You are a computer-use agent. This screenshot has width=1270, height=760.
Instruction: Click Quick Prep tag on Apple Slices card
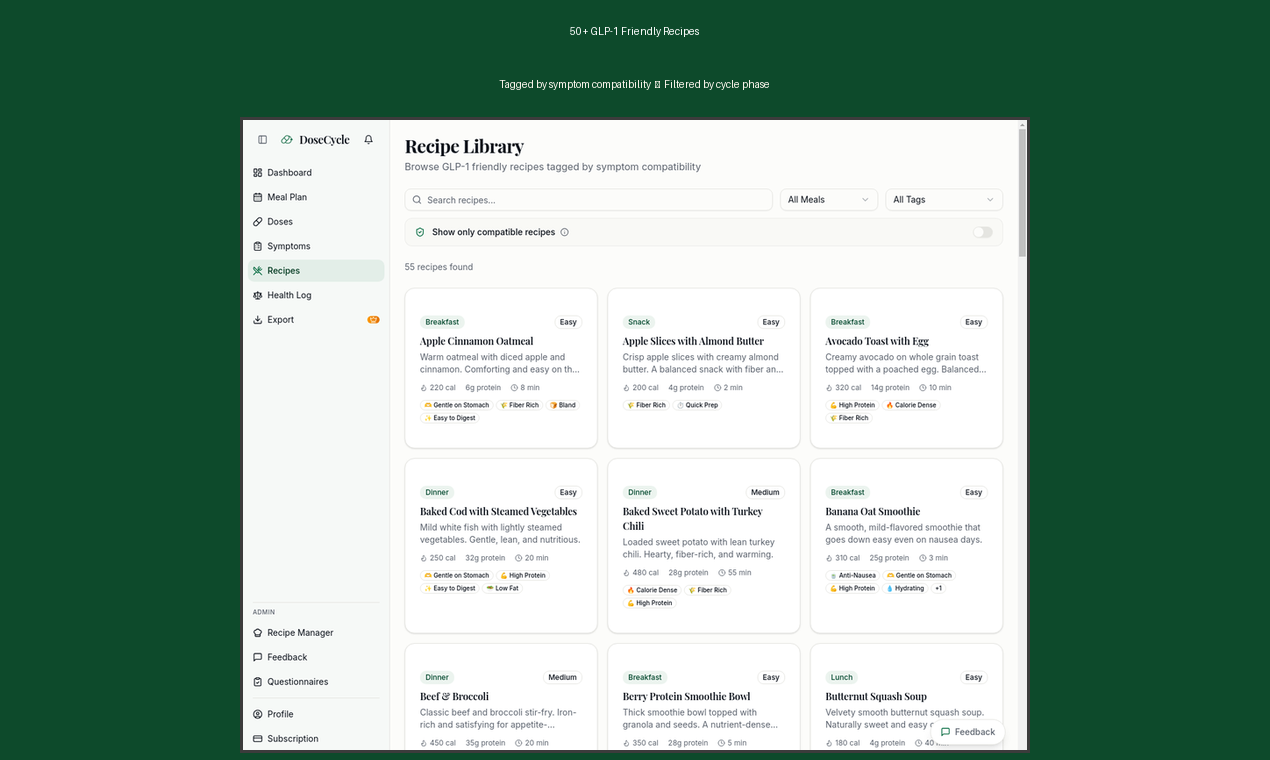pyautogui.click(x=698, y=406)
